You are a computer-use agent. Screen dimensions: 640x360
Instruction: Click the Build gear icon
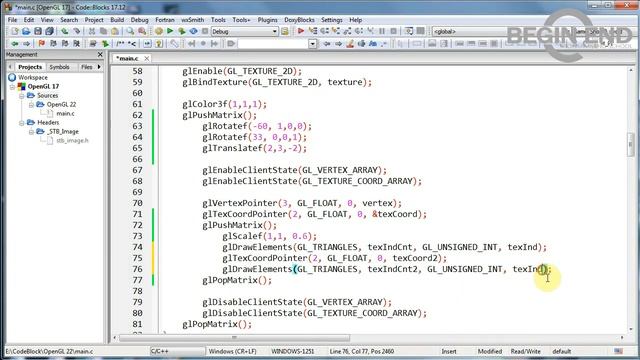159,31
